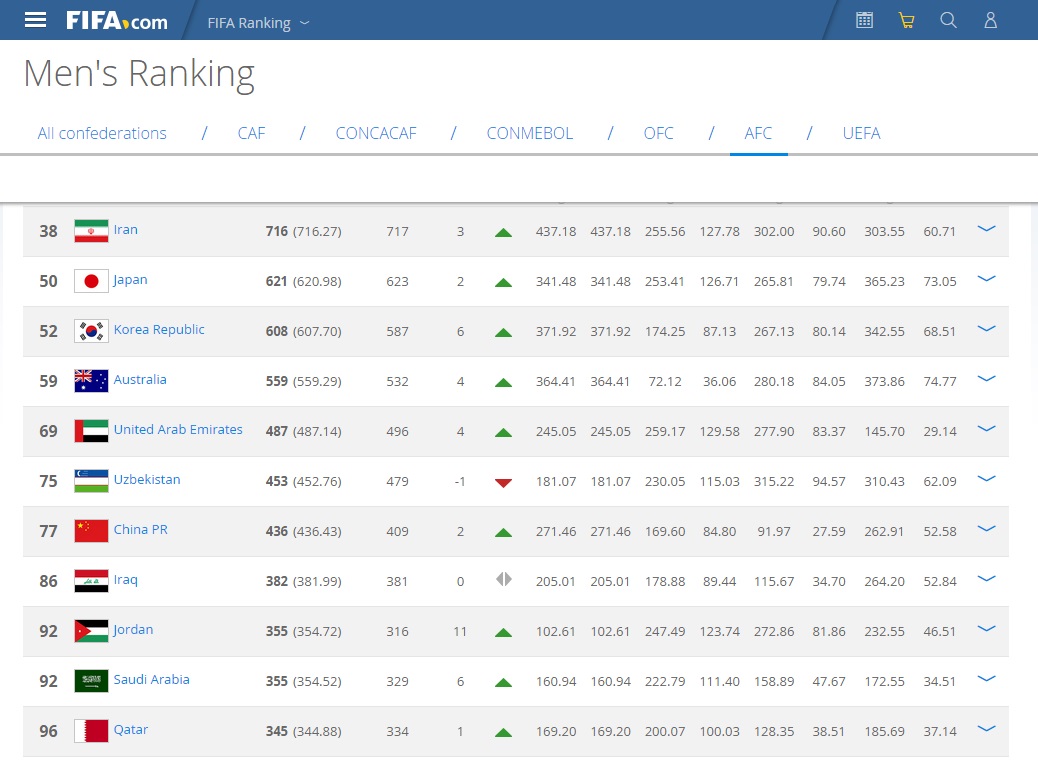Image resolution: width=1038 pixels, height=768 pixels.
Task: Switch to the CONMEBOL tab
Action: [x=529, y=133]
